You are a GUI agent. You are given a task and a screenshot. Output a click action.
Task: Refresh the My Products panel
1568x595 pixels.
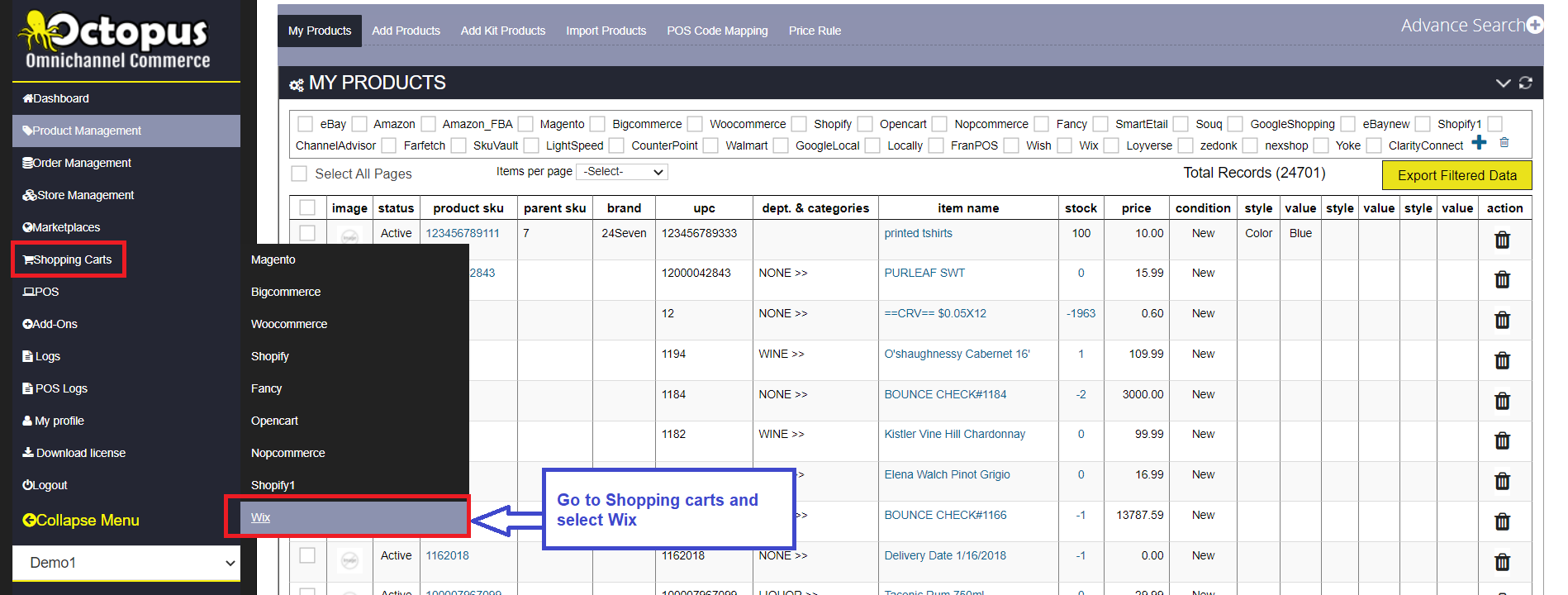(1526, 83)
